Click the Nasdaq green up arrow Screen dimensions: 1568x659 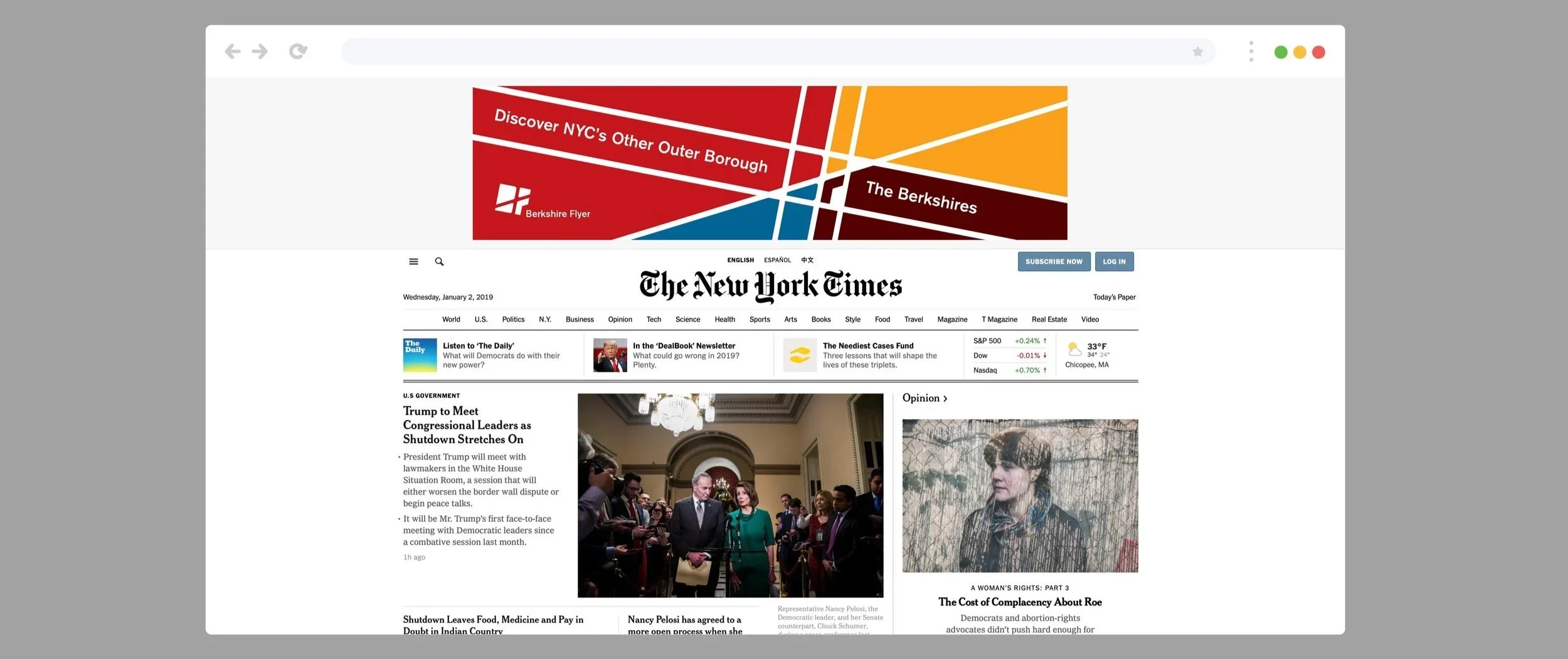(x=1045, y=370)
